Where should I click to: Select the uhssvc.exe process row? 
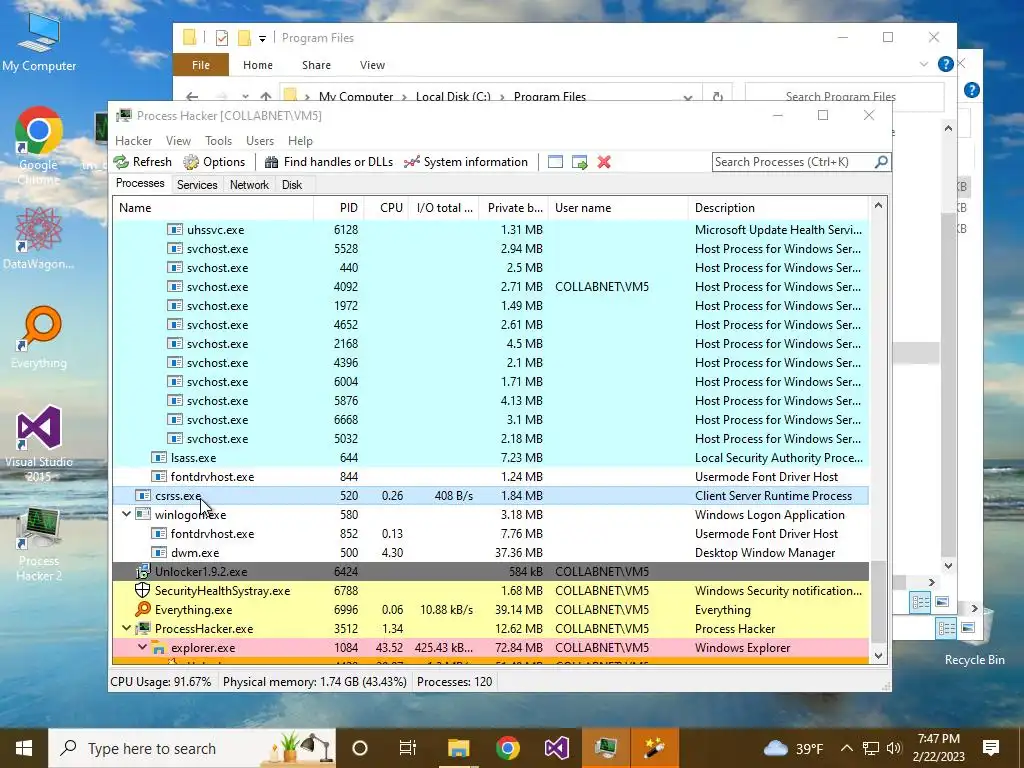coord(490,230)
